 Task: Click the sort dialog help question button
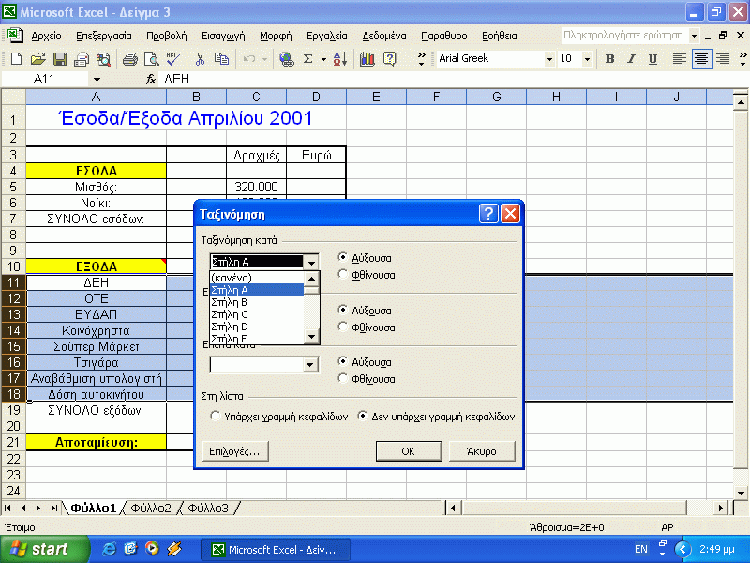(488, 213)
